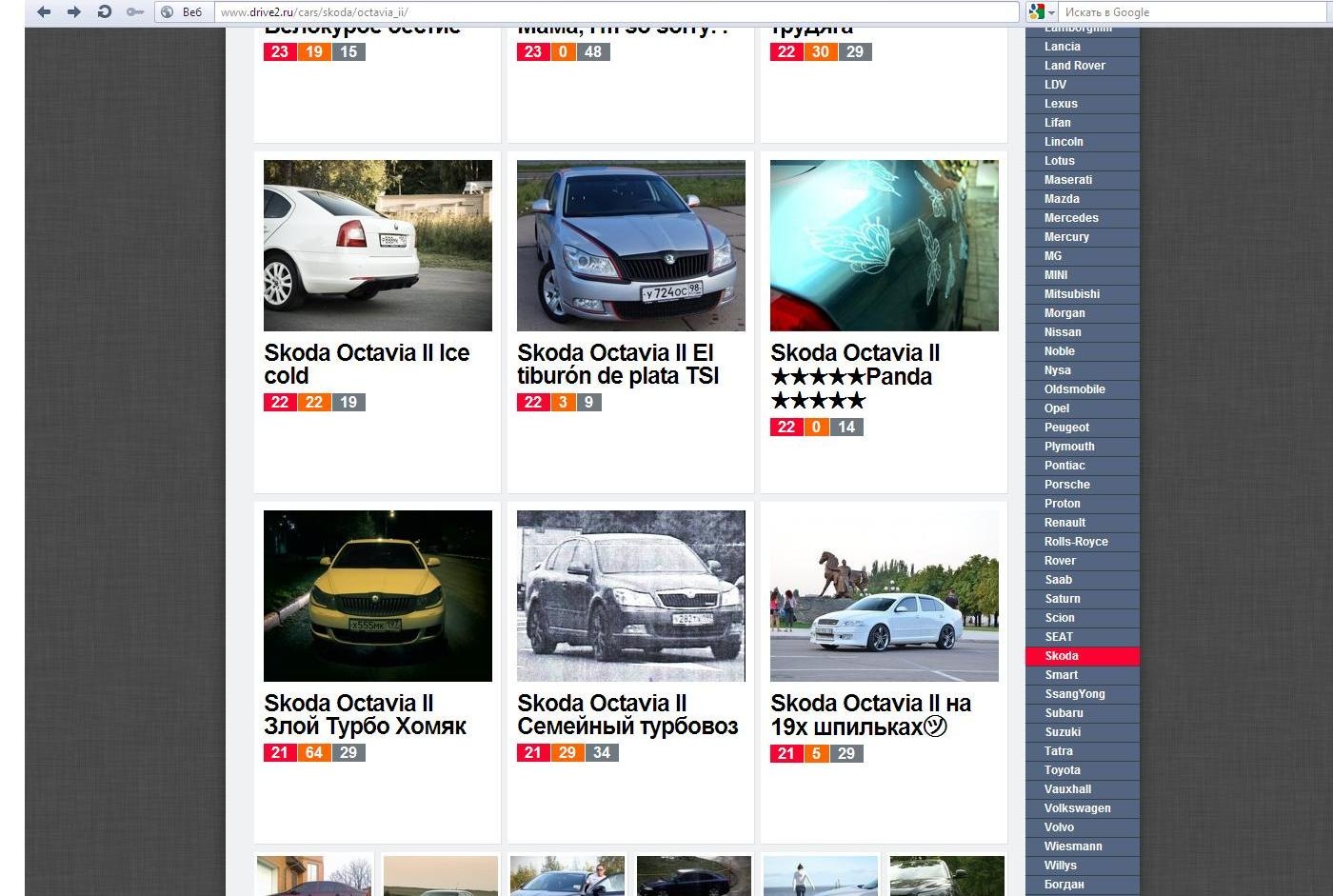The image size is (1333, 896).
Task: Open the Lifan brand entry
Action: pos(1083,123)
